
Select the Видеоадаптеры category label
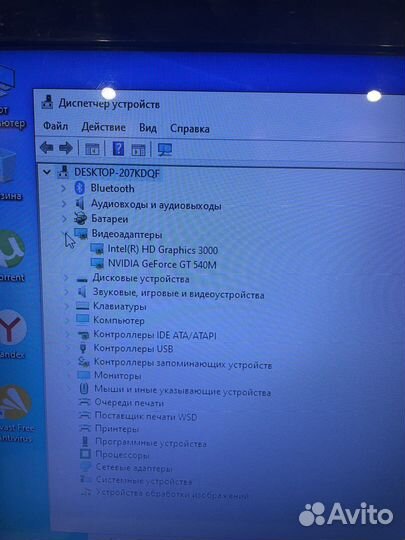127,234
